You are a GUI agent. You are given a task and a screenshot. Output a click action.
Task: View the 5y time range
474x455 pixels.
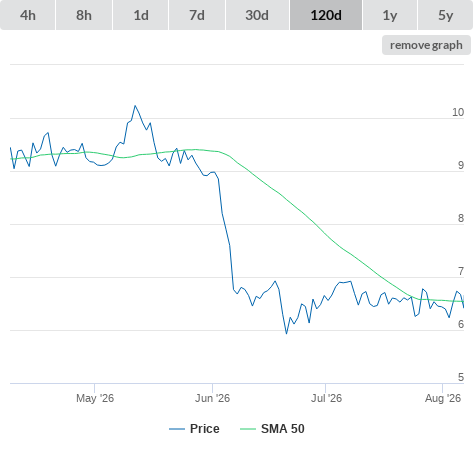(445, 15)
